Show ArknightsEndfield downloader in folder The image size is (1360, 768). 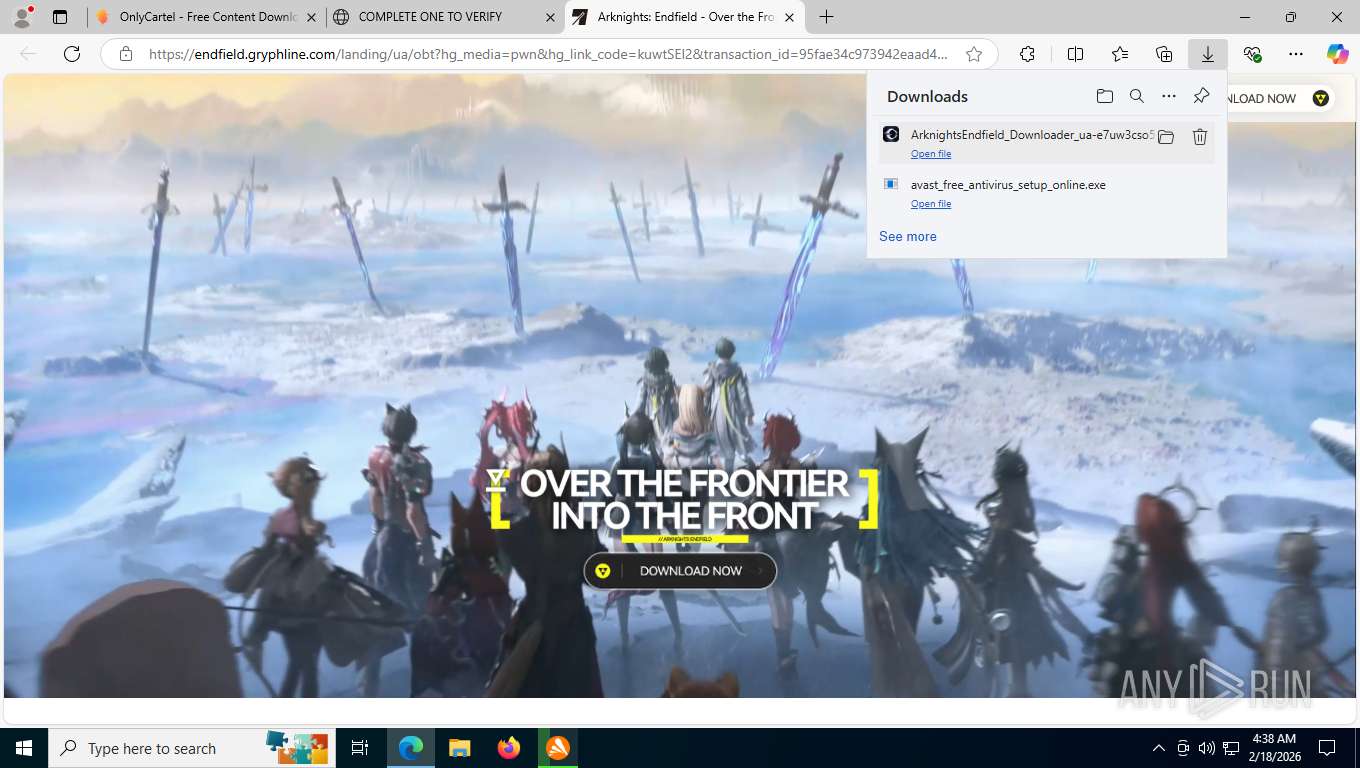point(1166,137)
